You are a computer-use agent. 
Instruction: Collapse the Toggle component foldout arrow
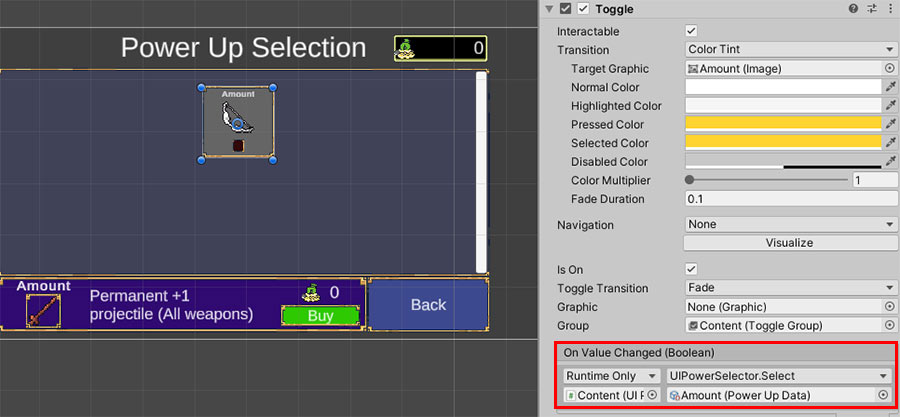(550, 9)
